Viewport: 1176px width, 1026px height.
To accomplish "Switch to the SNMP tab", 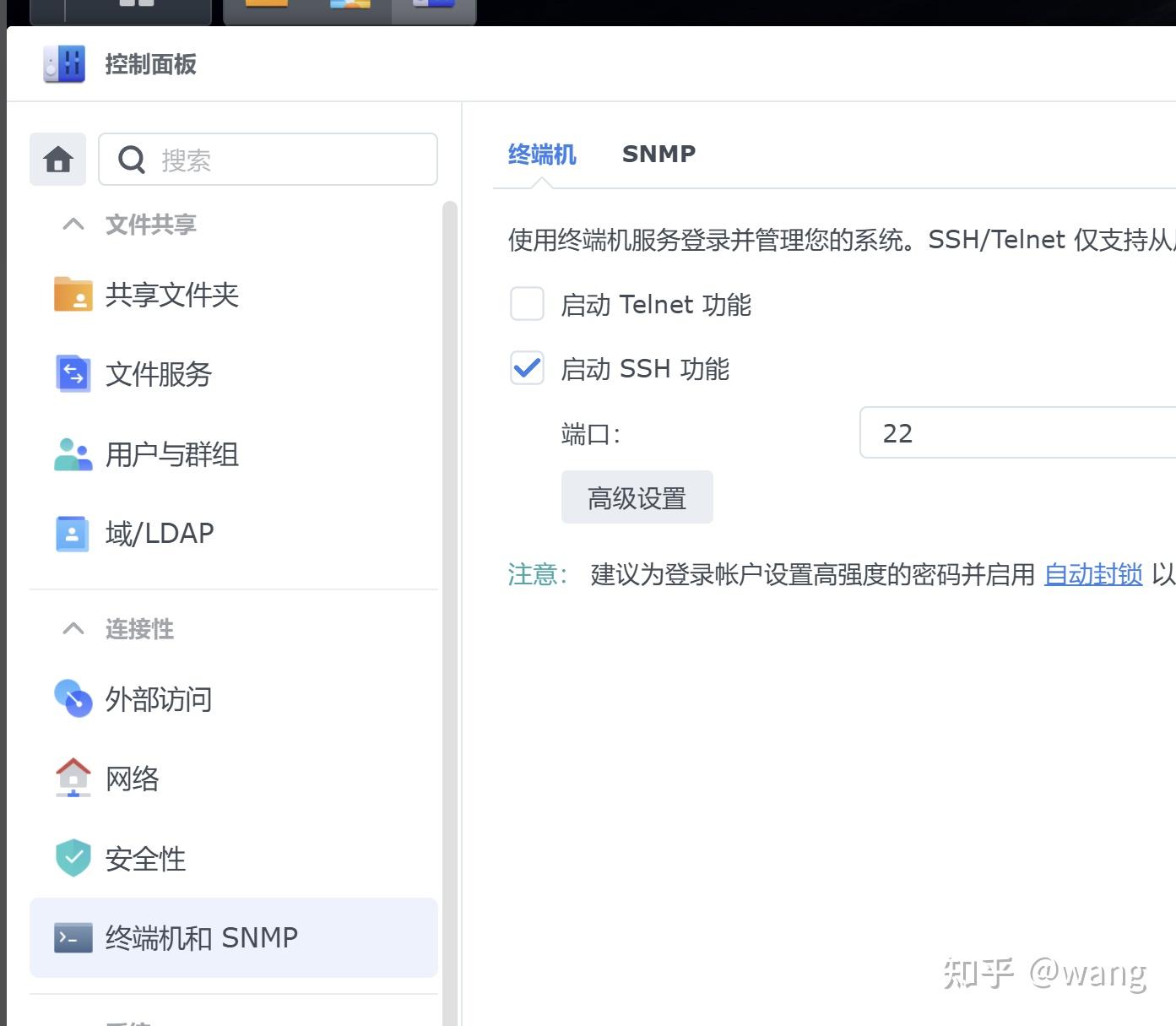I will (x=658, y=154).
